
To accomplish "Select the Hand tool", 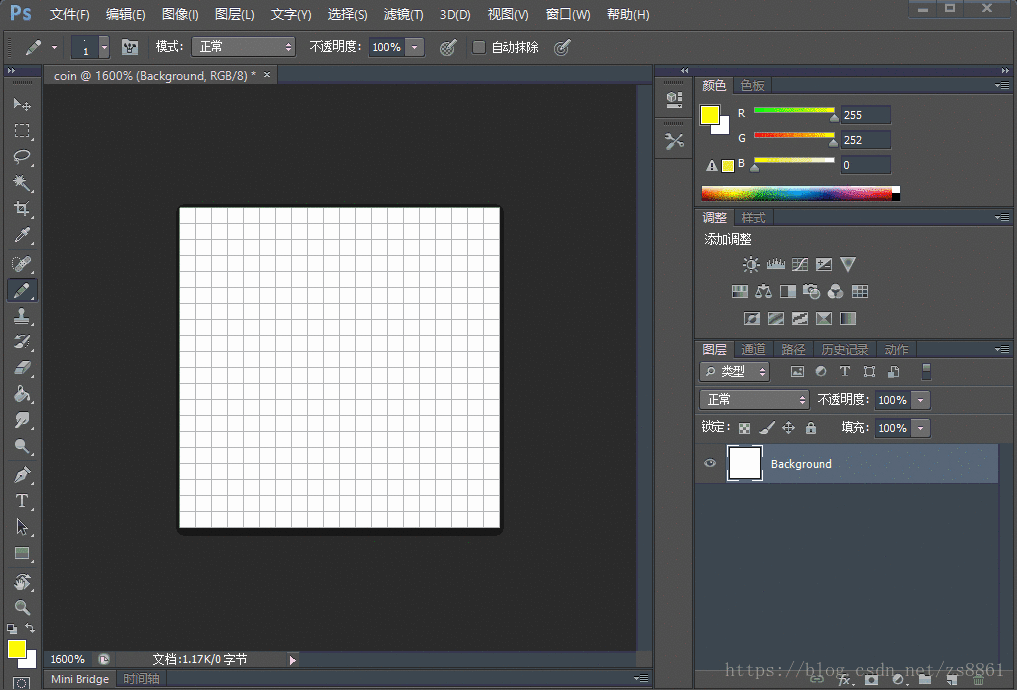I will tap(22, 582).
